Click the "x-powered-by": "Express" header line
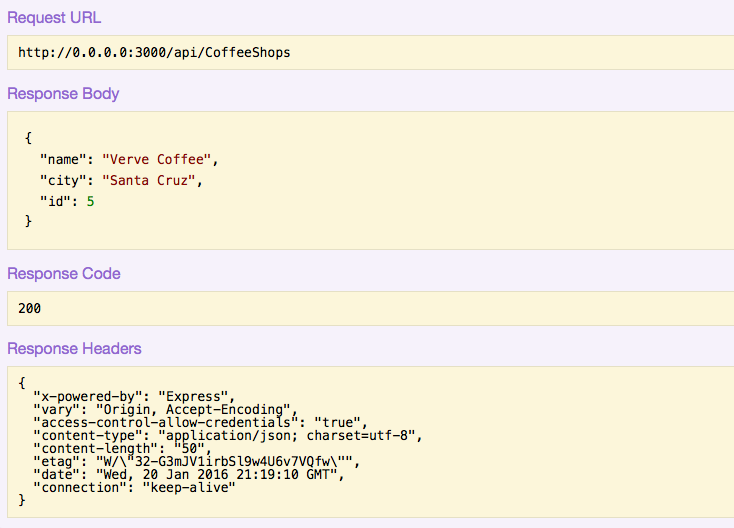734x528 pixels. [x=134, y=396]
